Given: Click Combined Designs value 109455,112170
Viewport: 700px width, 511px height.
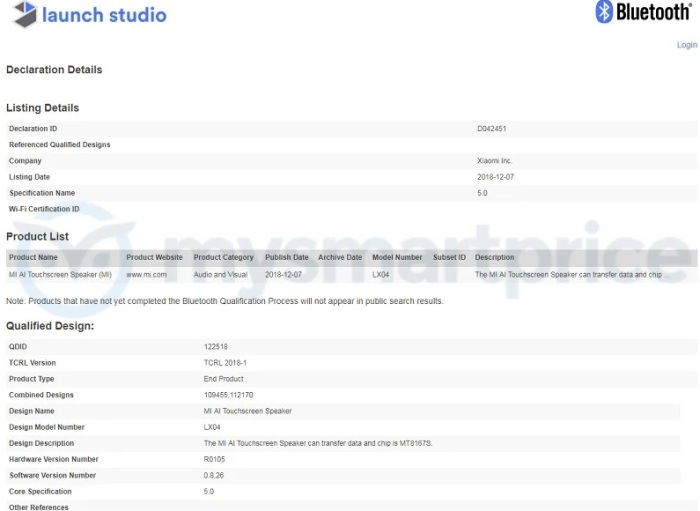Looking at the screenshot, I should tap(229, 395).
